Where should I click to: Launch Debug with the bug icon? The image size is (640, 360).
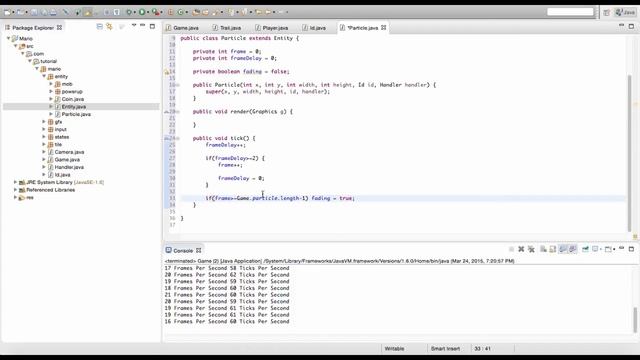pyautogui.click(x=129, y=12)
